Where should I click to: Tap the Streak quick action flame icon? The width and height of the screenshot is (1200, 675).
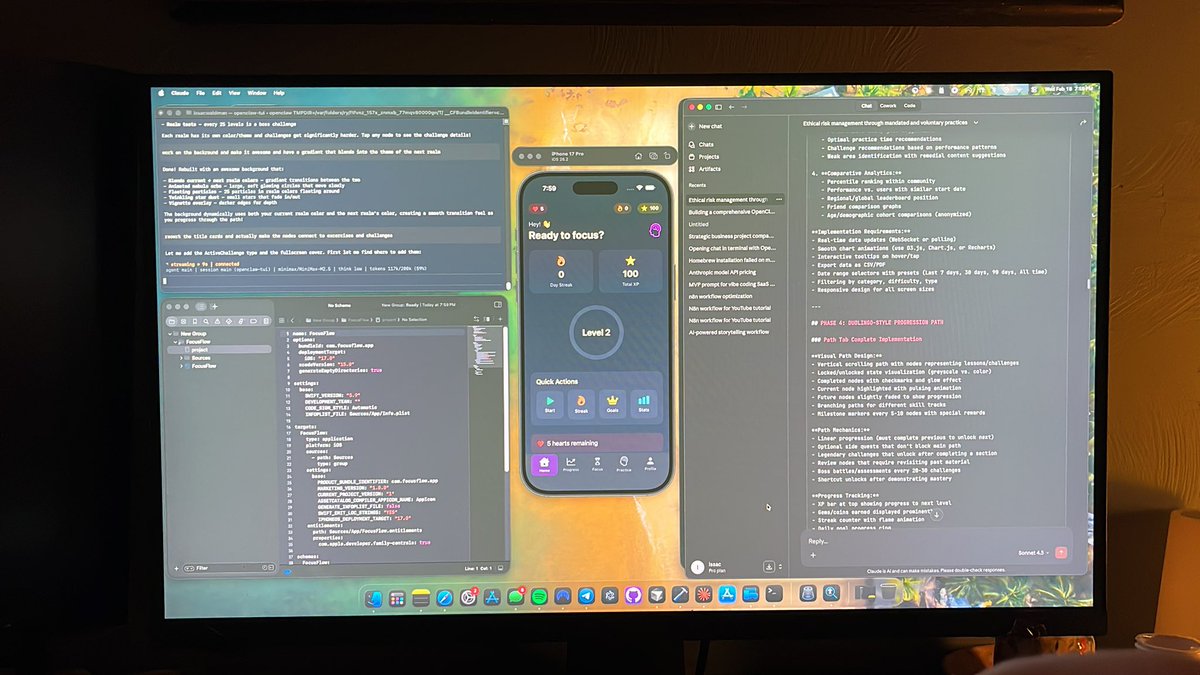[581, 400]
